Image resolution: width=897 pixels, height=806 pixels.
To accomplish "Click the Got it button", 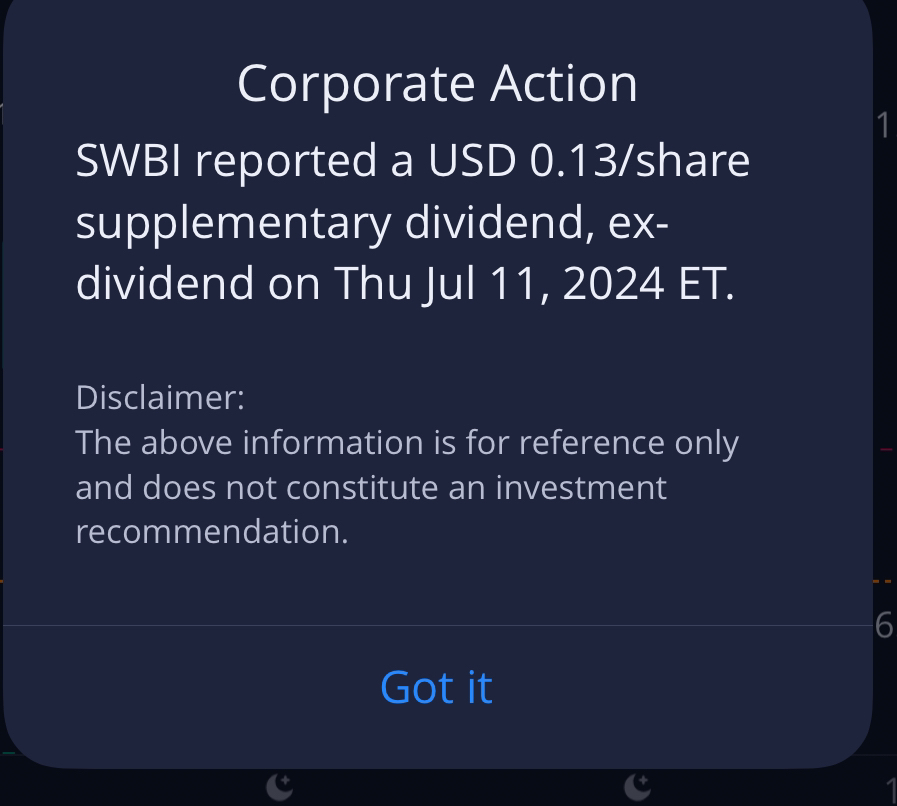I will click(436, 688).
